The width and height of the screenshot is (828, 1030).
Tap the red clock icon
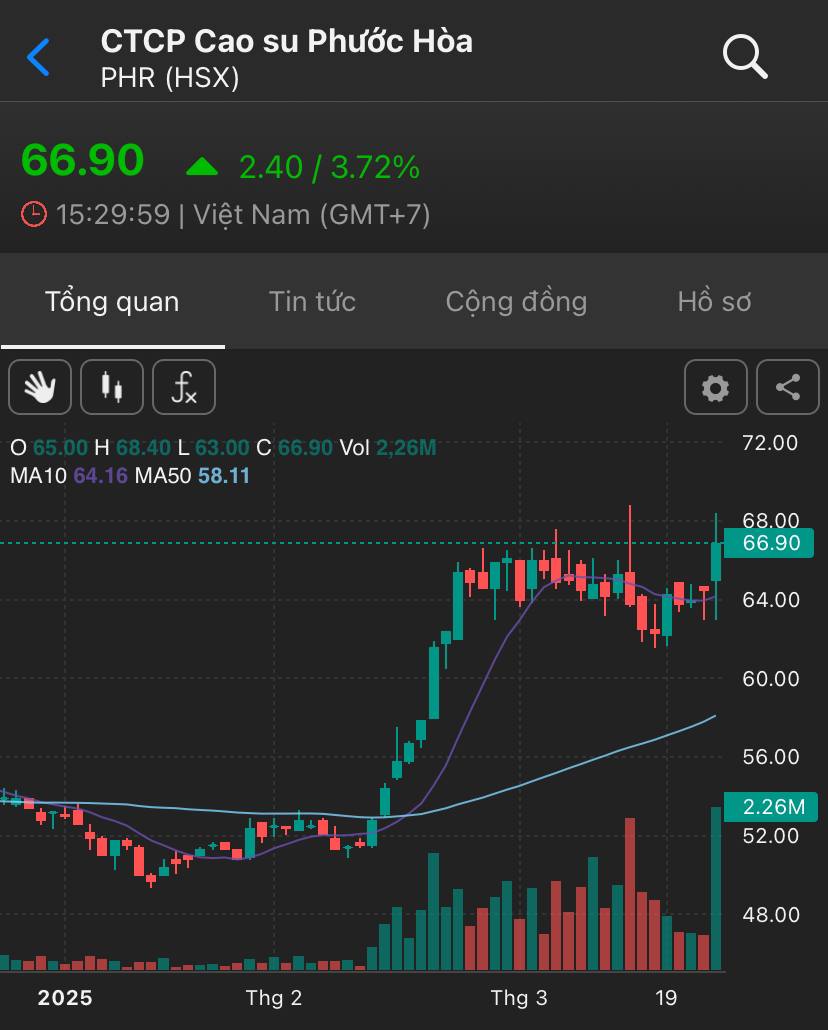tap(34, 214)
